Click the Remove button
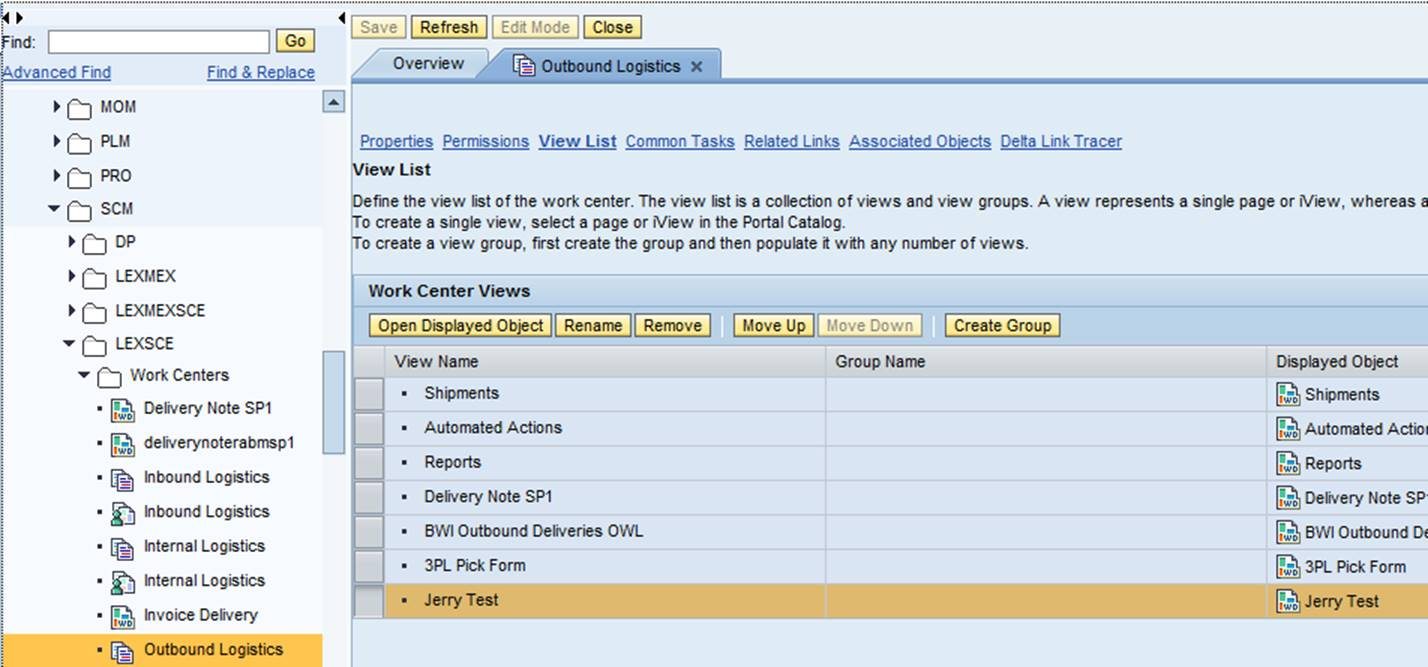The width and height of the screenshot is (1428, 667). point(673,326)
